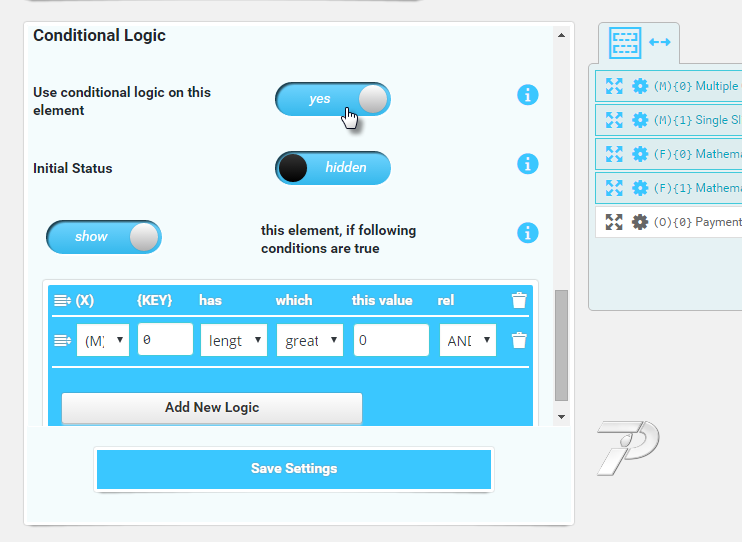Open the 'greater' comparison dropdown
This screenshot has width=742, height=542.
pyautogui.click(x=309, y=340)
